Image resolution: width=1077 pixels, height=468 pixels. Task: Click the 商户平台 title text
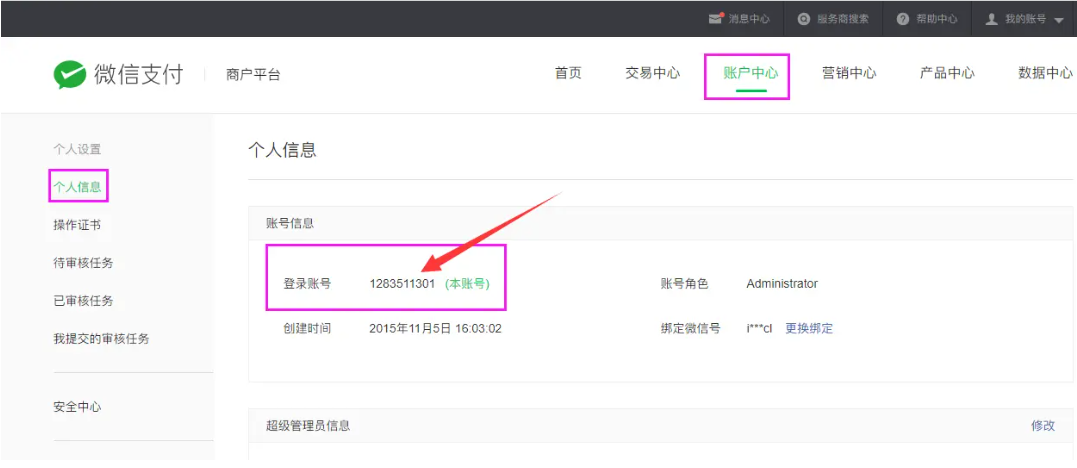[x=253, y=75]
